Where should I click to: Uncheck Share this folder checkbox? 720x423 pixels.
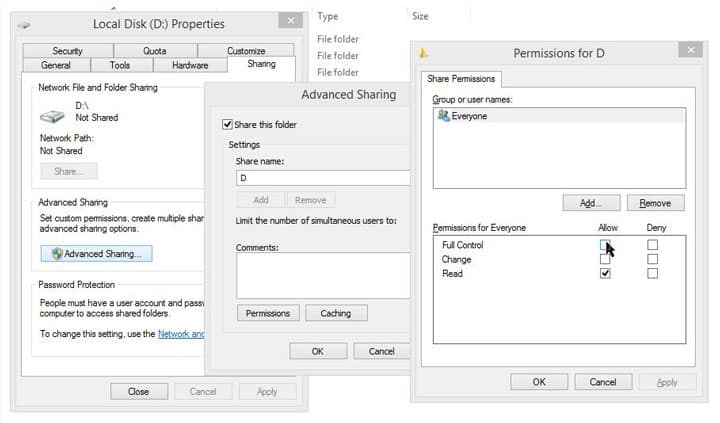point(227,124)
